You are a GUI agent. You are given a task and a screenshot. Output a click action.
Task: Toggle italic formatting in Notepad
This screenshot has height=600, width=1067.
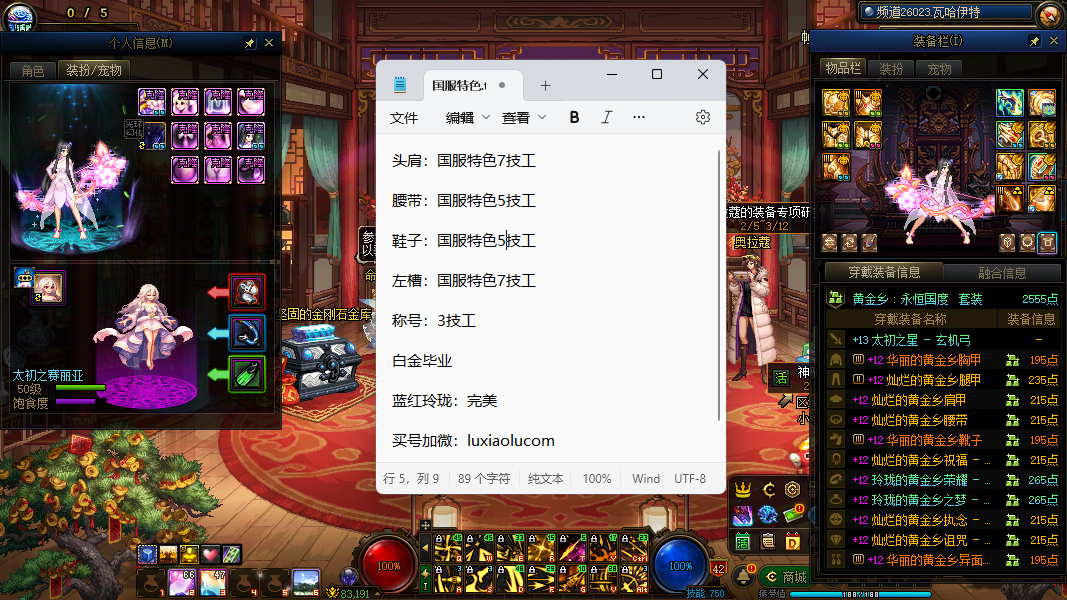pyautogui.click(x=606, y=117)
